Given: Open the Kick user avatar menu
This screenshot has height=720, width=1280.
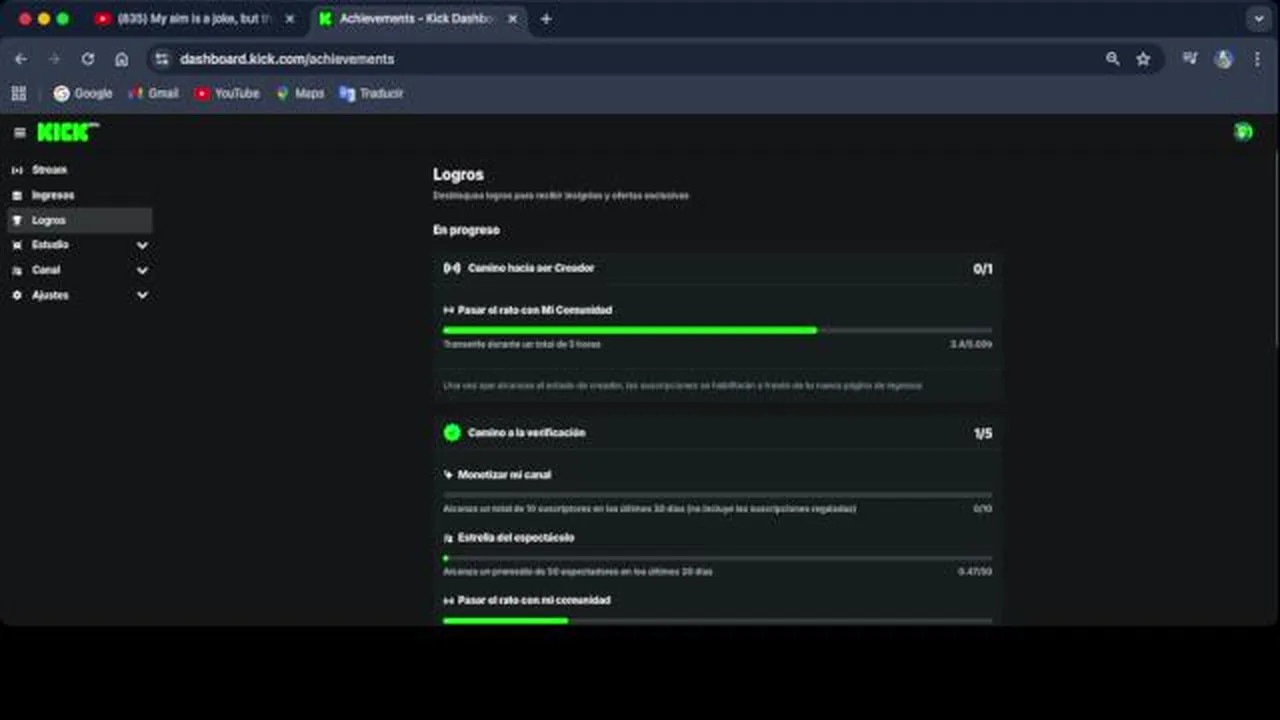Looking at the screenshot, I should pyautogui.click(x=1243, y=132).
